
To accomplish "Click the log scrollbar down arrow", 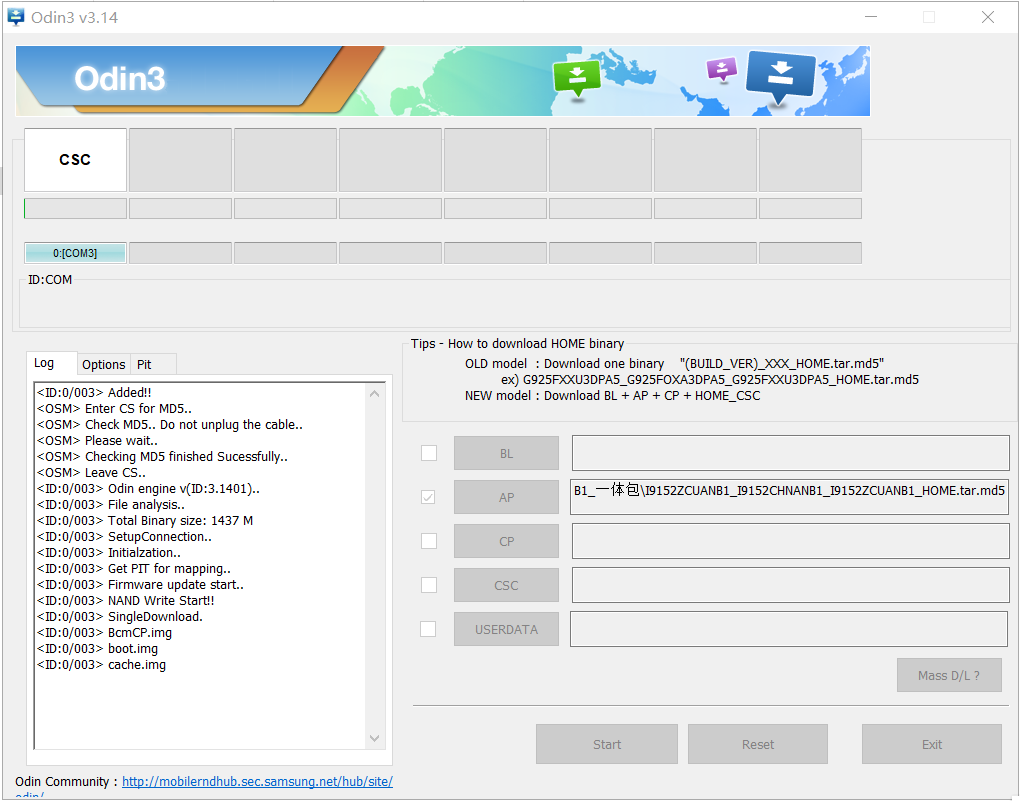I will tap(374, 738).
